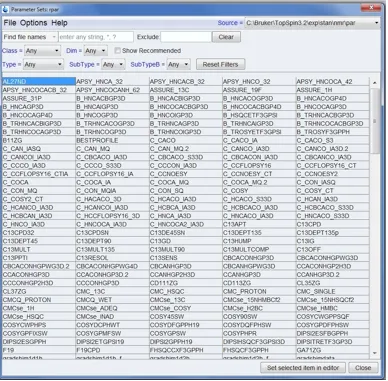
Task: Open the Options menu
Action: tap(33, 23)
